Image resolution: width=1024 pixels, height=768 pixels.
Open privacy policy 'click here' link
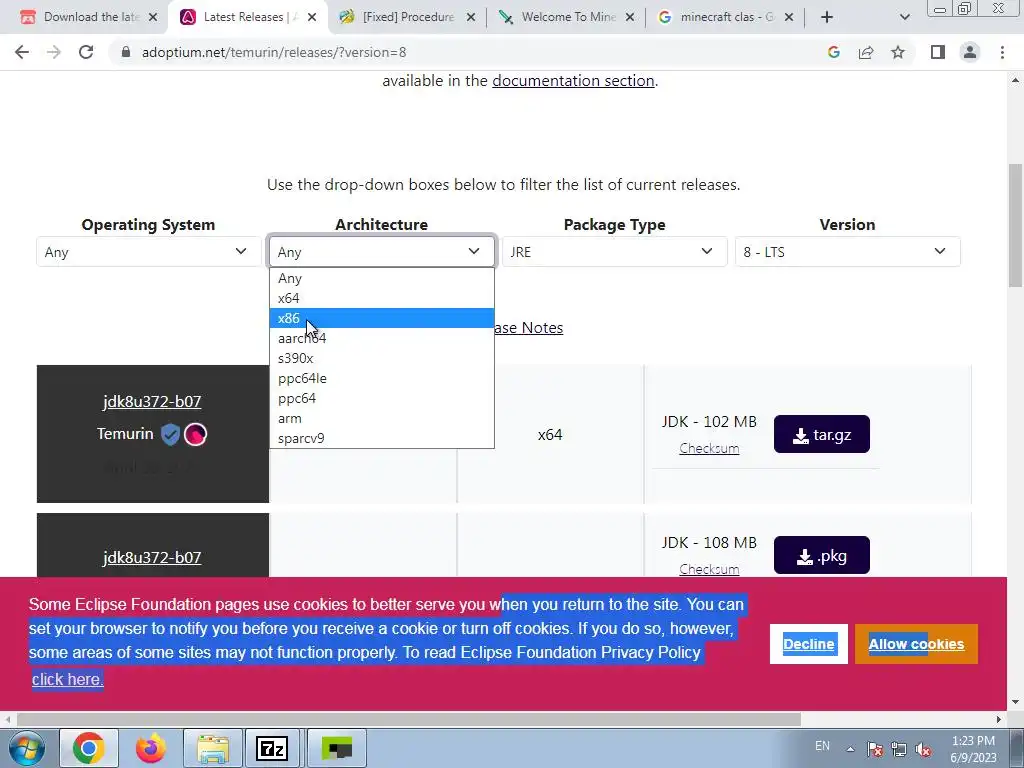[67, 679]
